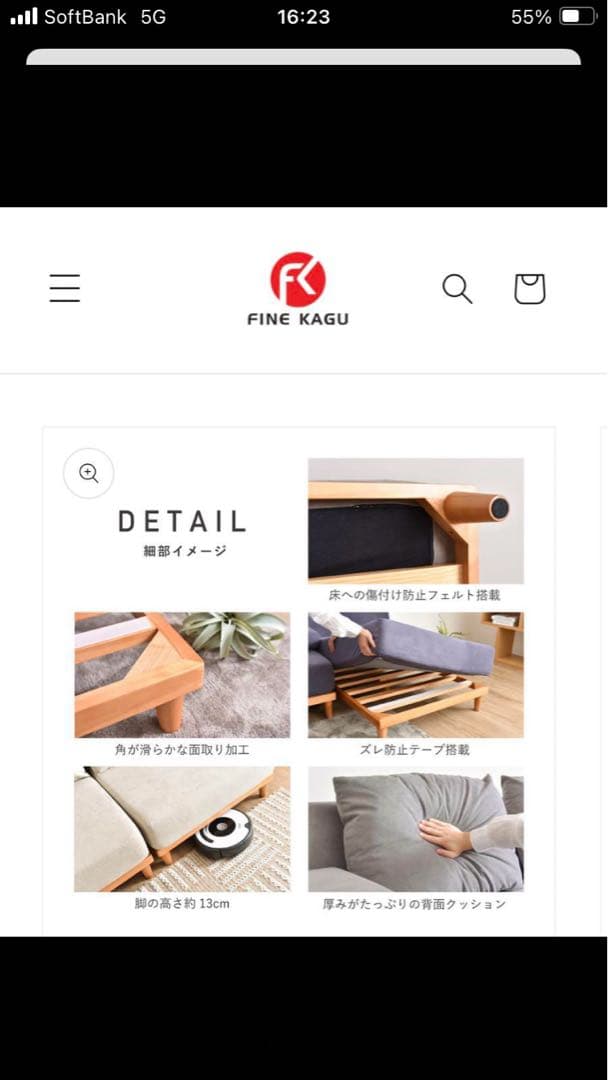Click the DETAIL heading text
The height and width of the screenshot is (1080, 608).
(x=182, y=521)
